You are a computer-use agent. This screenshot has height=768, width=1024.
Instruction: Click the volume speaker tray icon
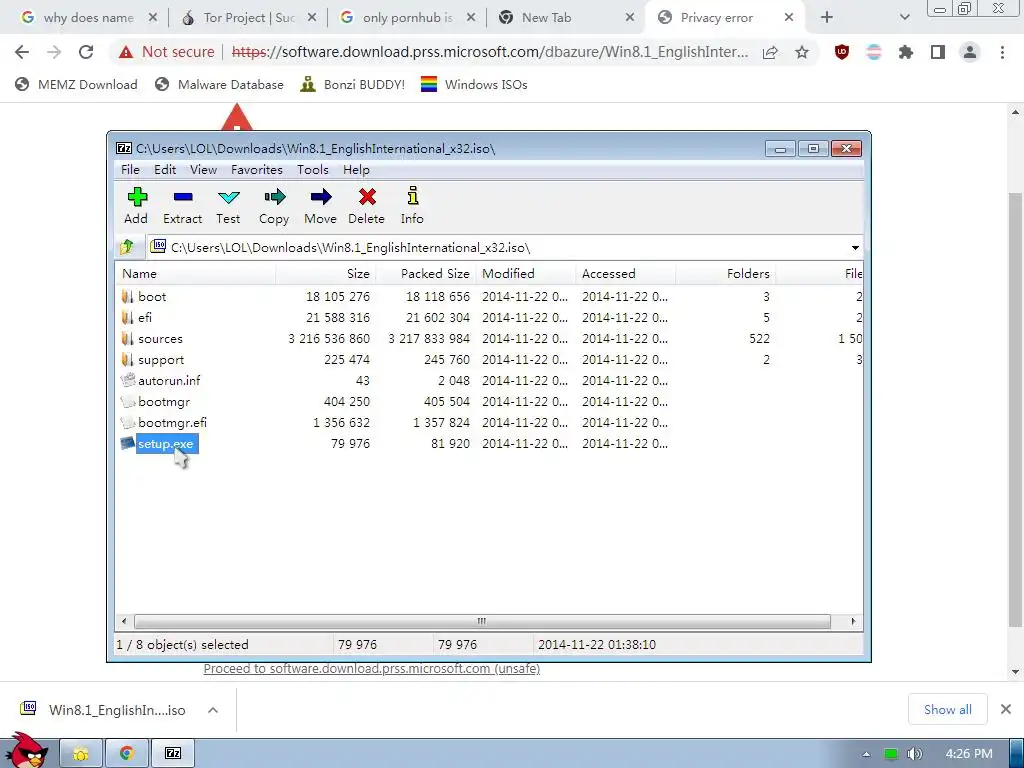(914, 754)
